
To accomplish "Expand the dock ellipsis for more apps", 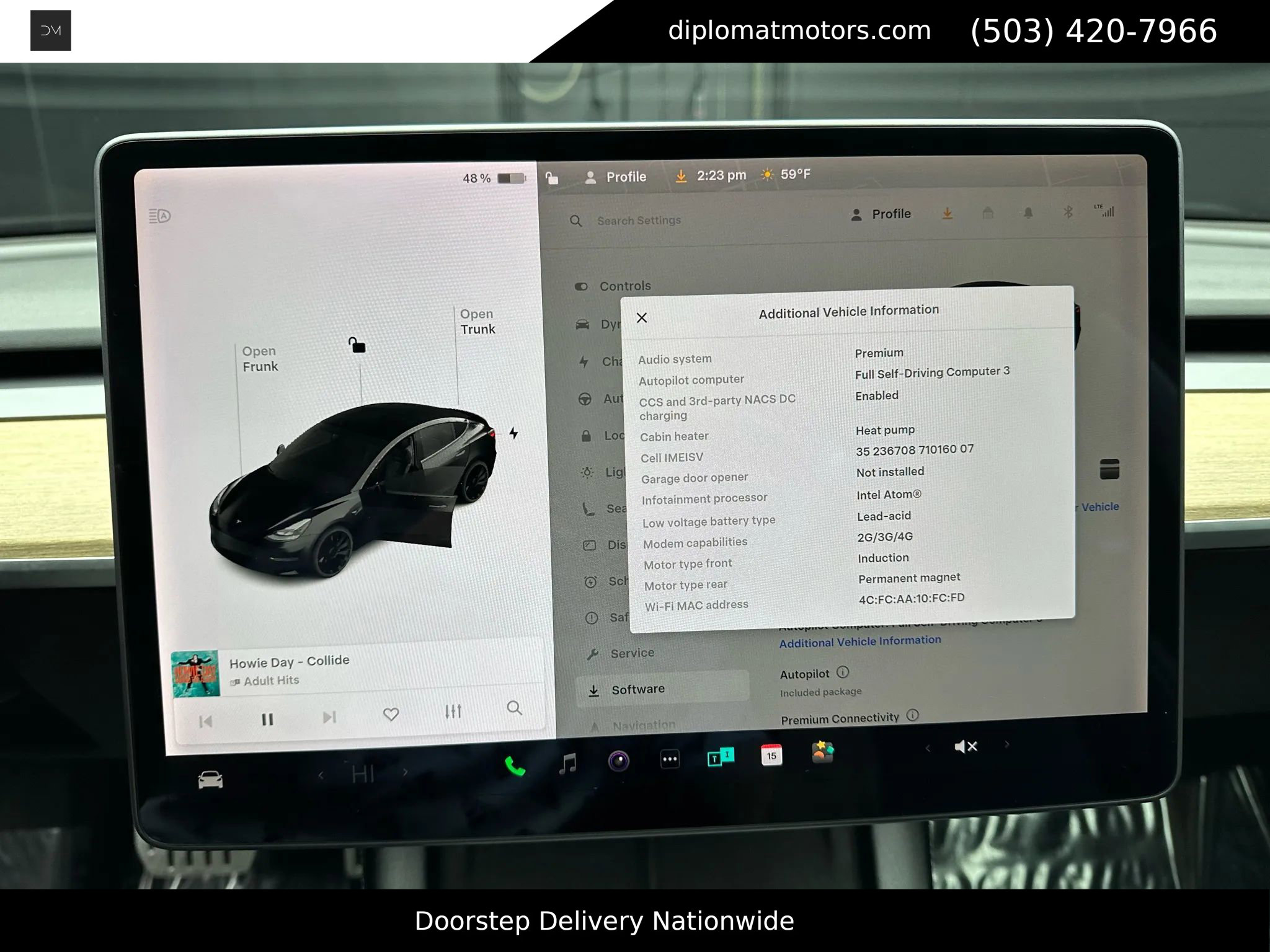I will click(669, 757).
